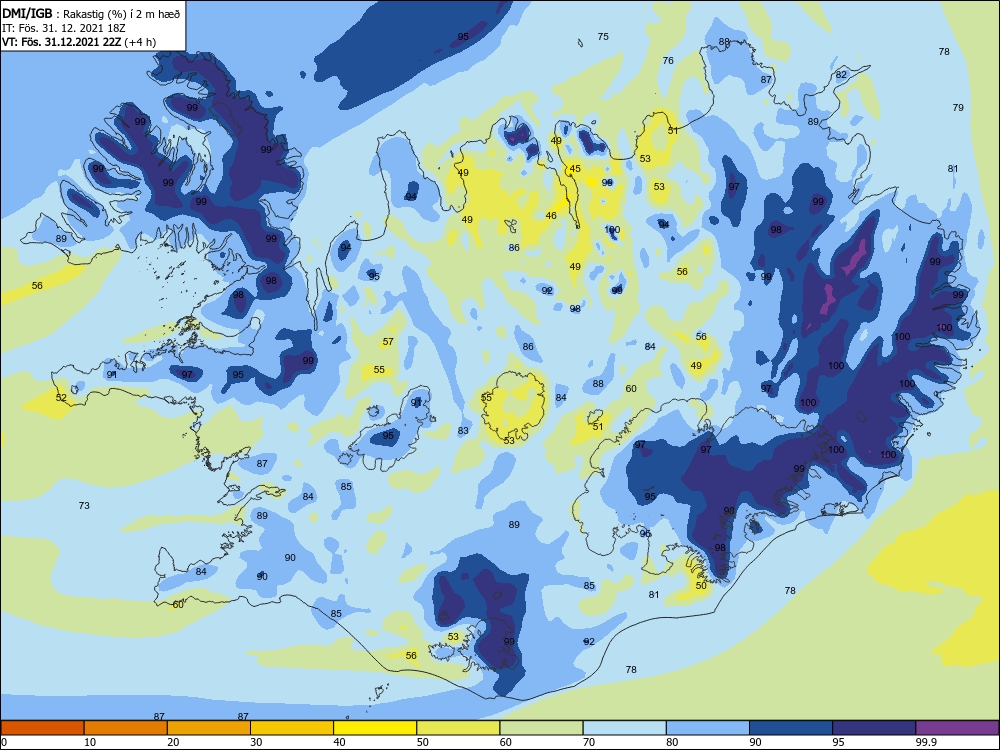This screenshot has height=750, width=1000.
Task: Select the orange 10–20 legend swatch
Action: point(126,728)
